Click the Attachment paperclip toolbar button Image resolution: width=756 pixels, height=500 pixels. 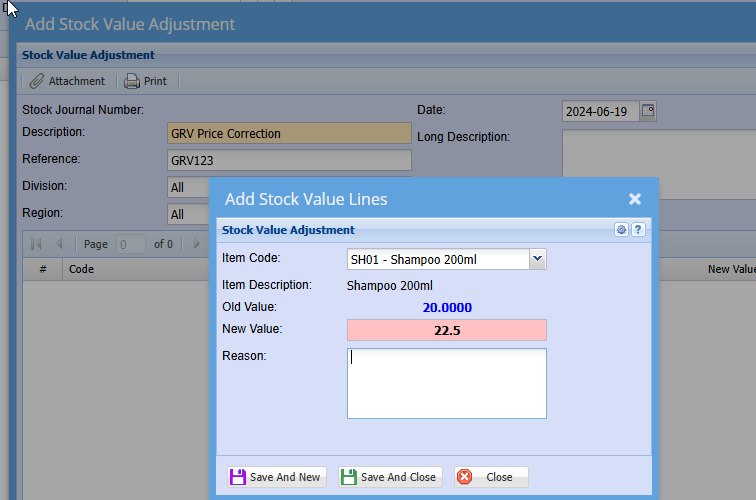[x=67, y=81]
